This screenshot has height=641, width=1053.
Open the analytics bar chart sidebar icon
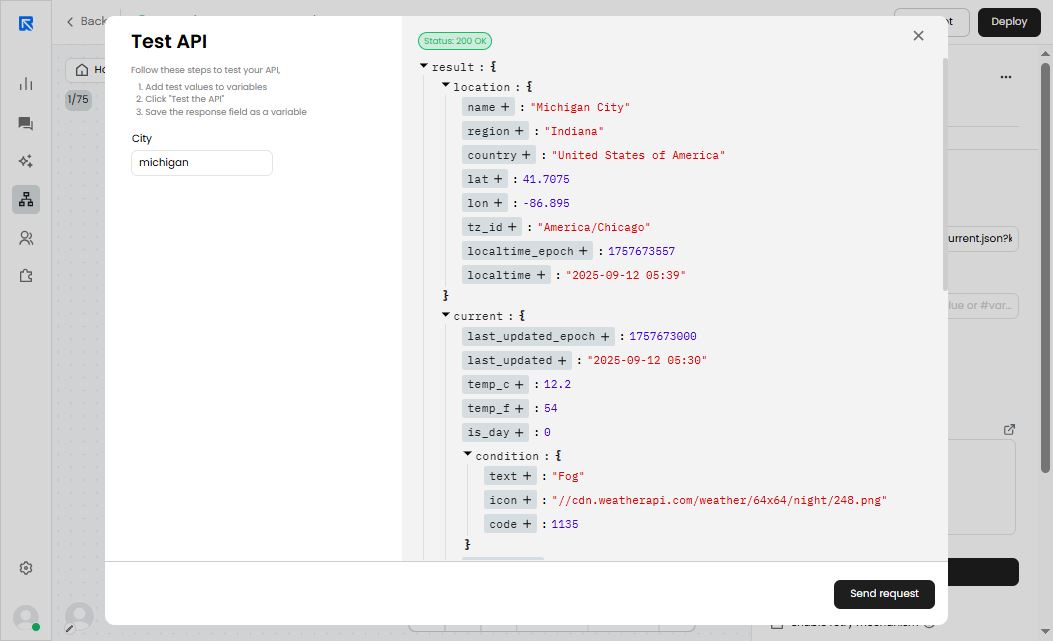26,84
